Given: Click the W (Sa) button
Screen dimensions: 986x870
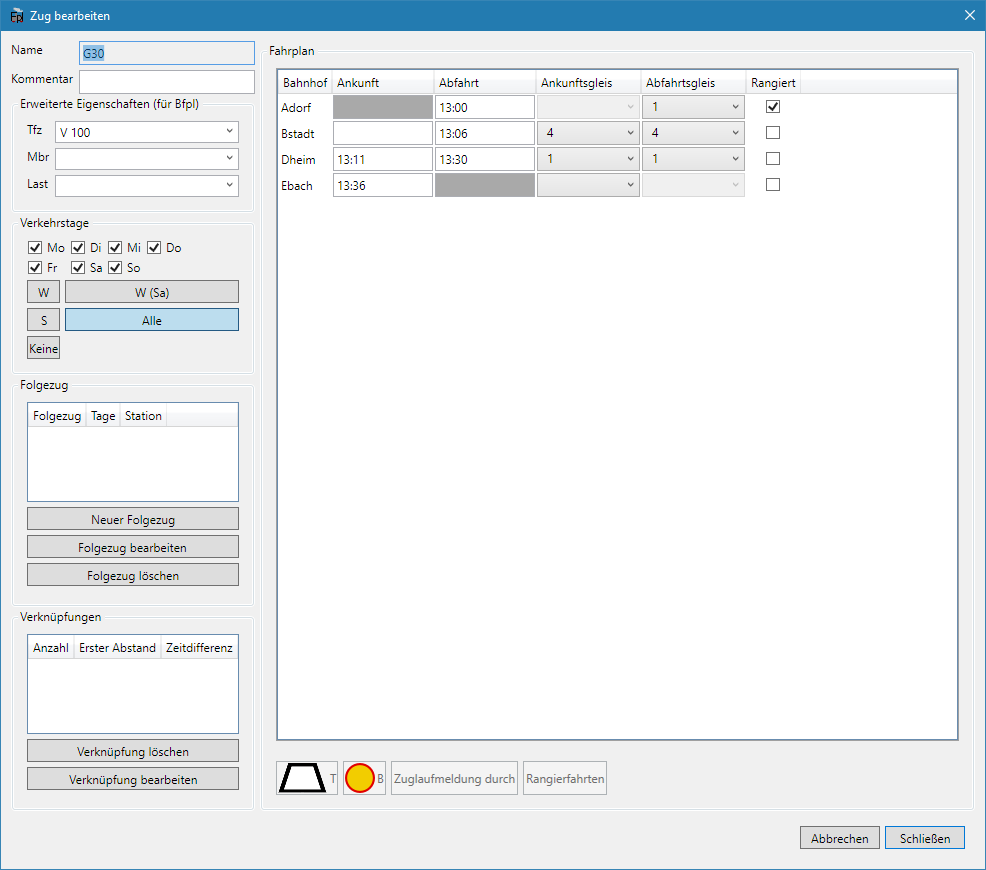Looking at the screenshot, I should coord(152,292).
